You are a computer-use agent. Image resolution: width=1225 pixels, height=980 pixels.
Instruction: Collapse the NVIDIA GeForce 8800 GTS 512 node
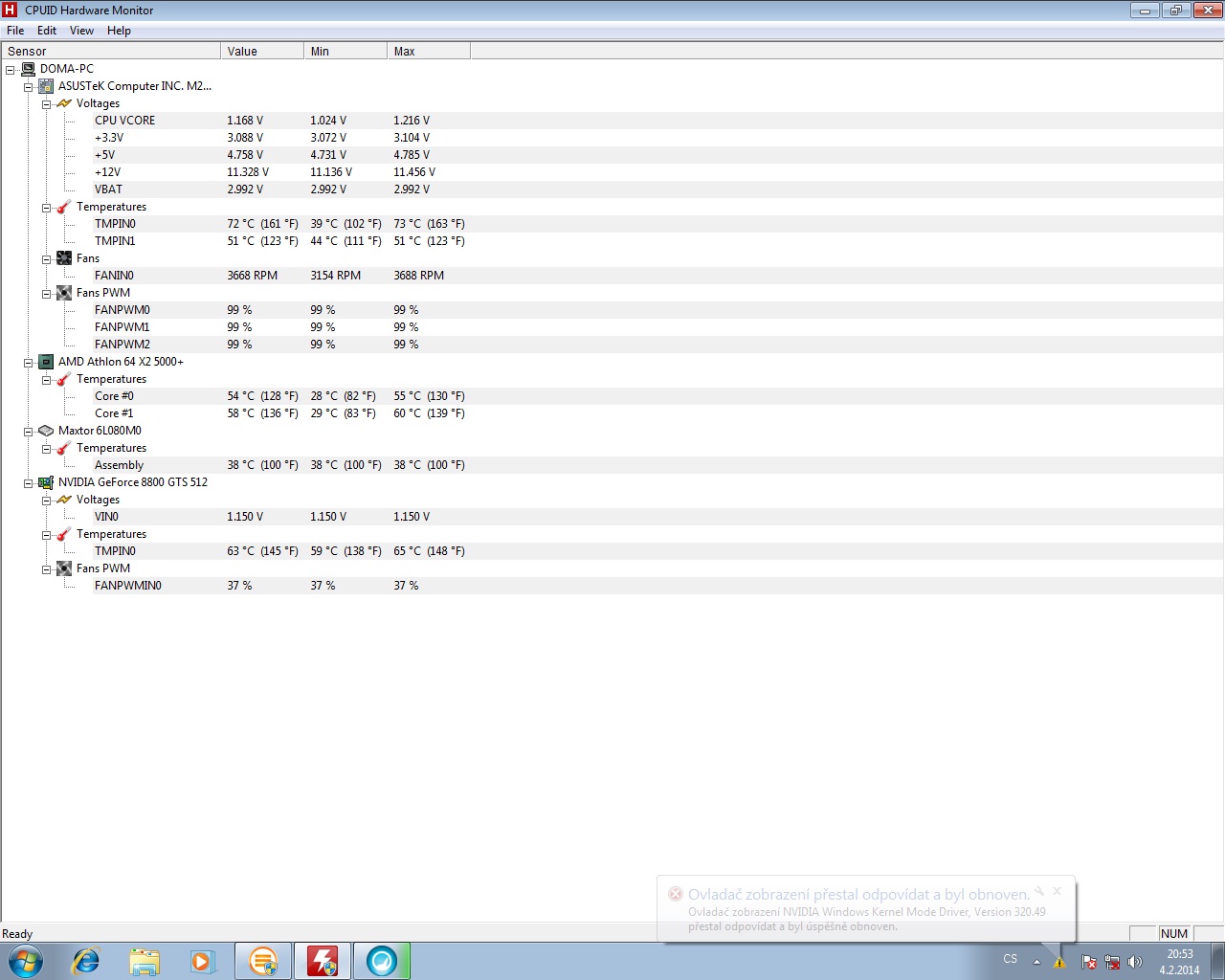29,483
